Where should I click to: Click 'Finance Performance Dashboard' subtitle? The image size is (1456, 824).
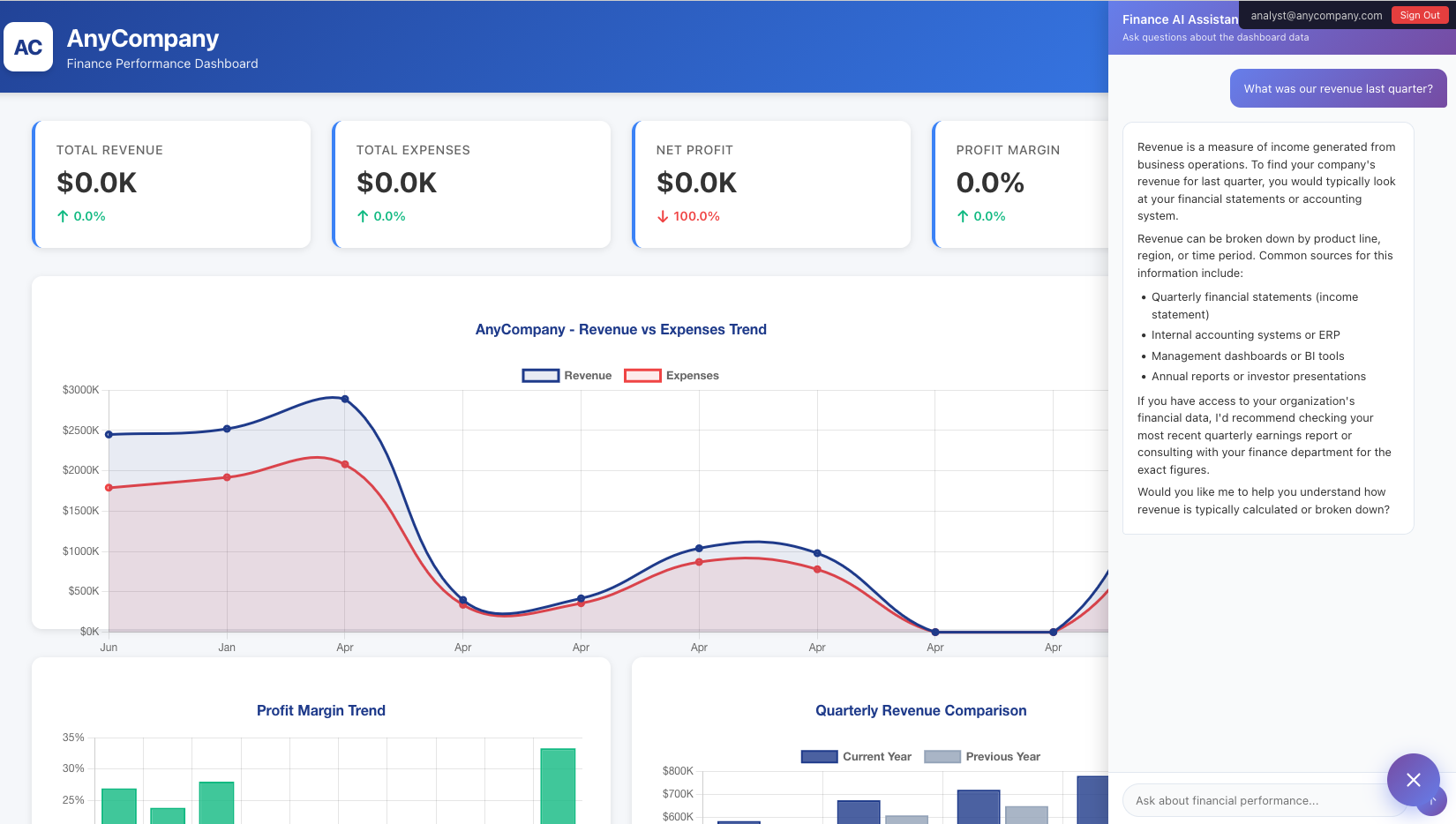pos(162,64)
